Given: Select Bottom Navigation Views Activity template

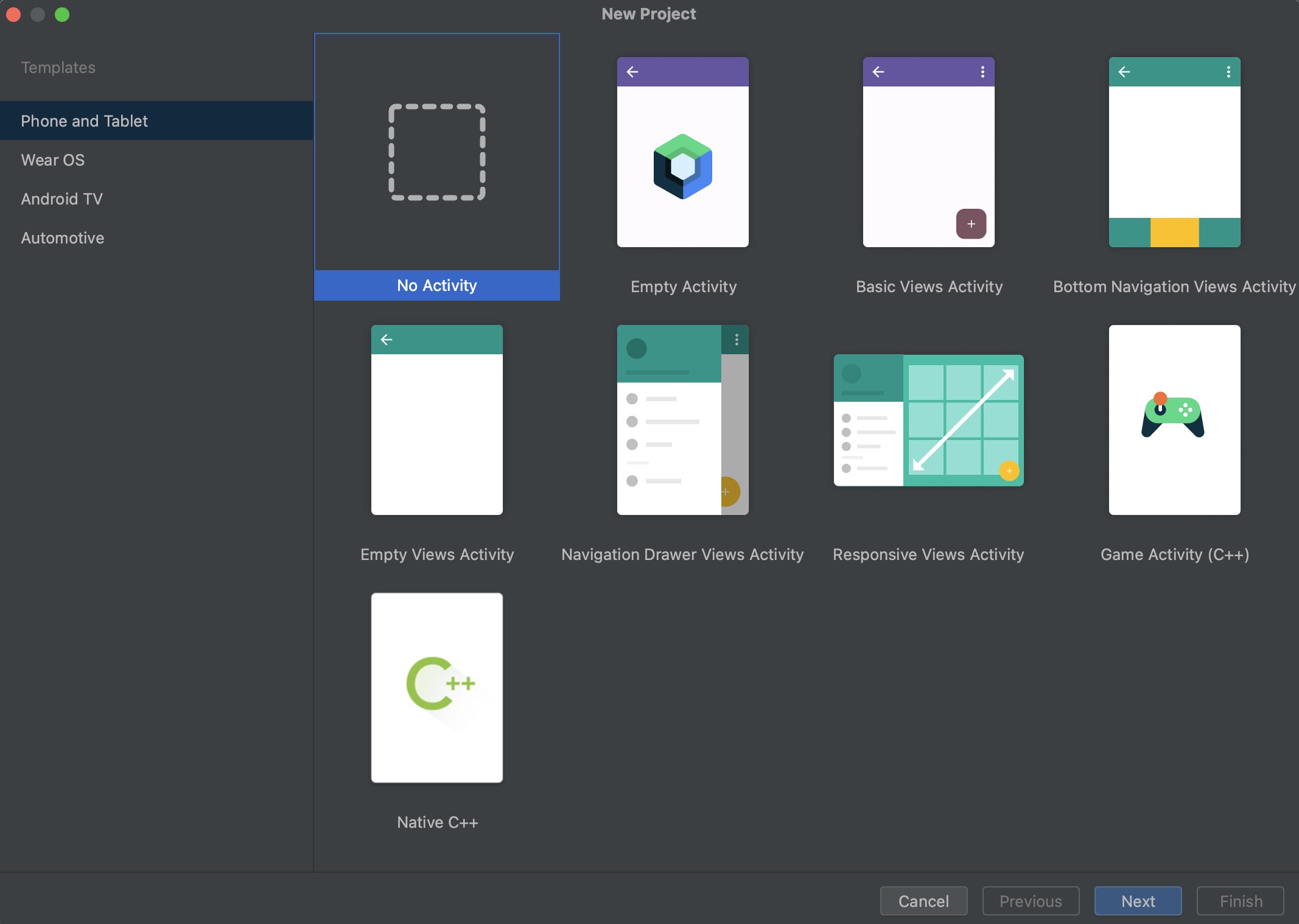Looking at the screenshot, I should pyautogui.click(x=1174, y=152).
